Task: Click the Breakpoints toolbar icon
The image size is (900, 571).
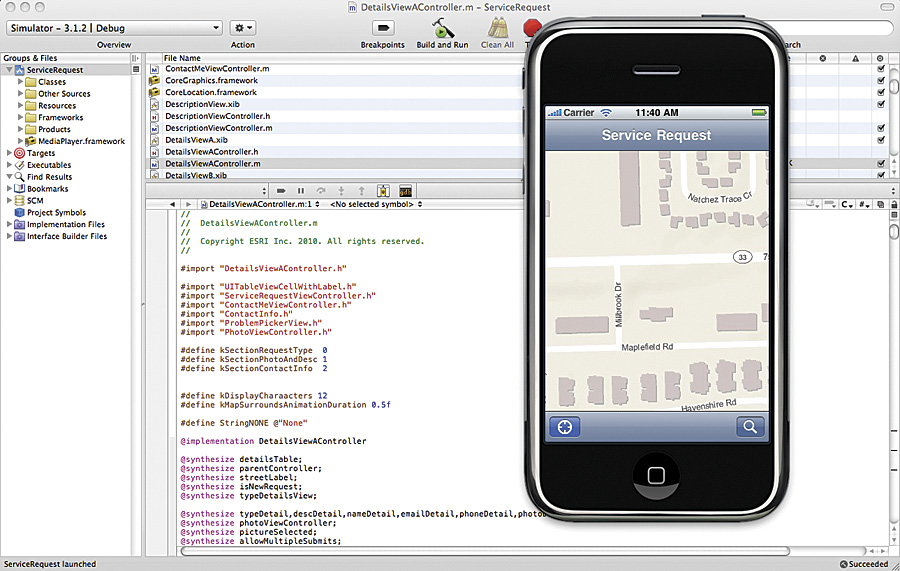Action: tap(383, 28)
